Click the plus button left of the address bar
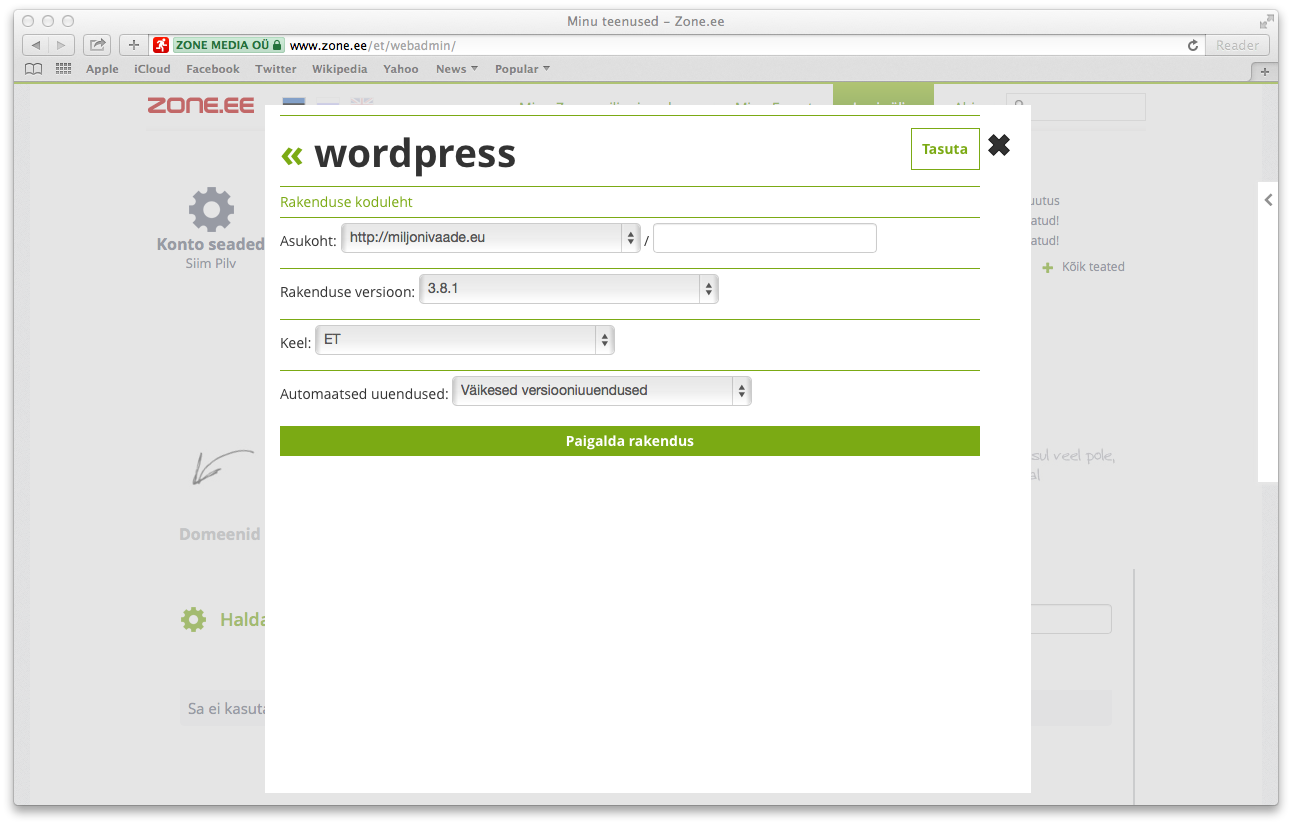The image size is (1292, 825). 134,45
